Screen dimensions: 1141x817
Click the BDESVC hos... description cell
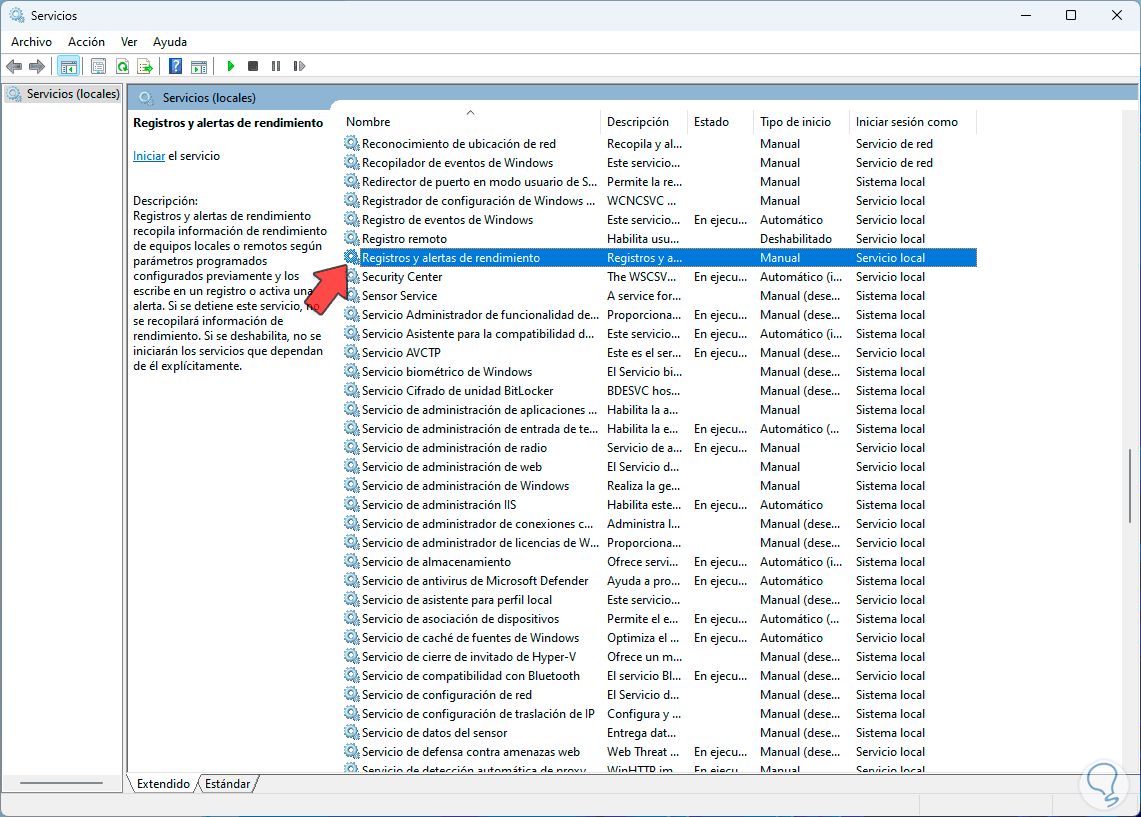[x=643, y=391]
